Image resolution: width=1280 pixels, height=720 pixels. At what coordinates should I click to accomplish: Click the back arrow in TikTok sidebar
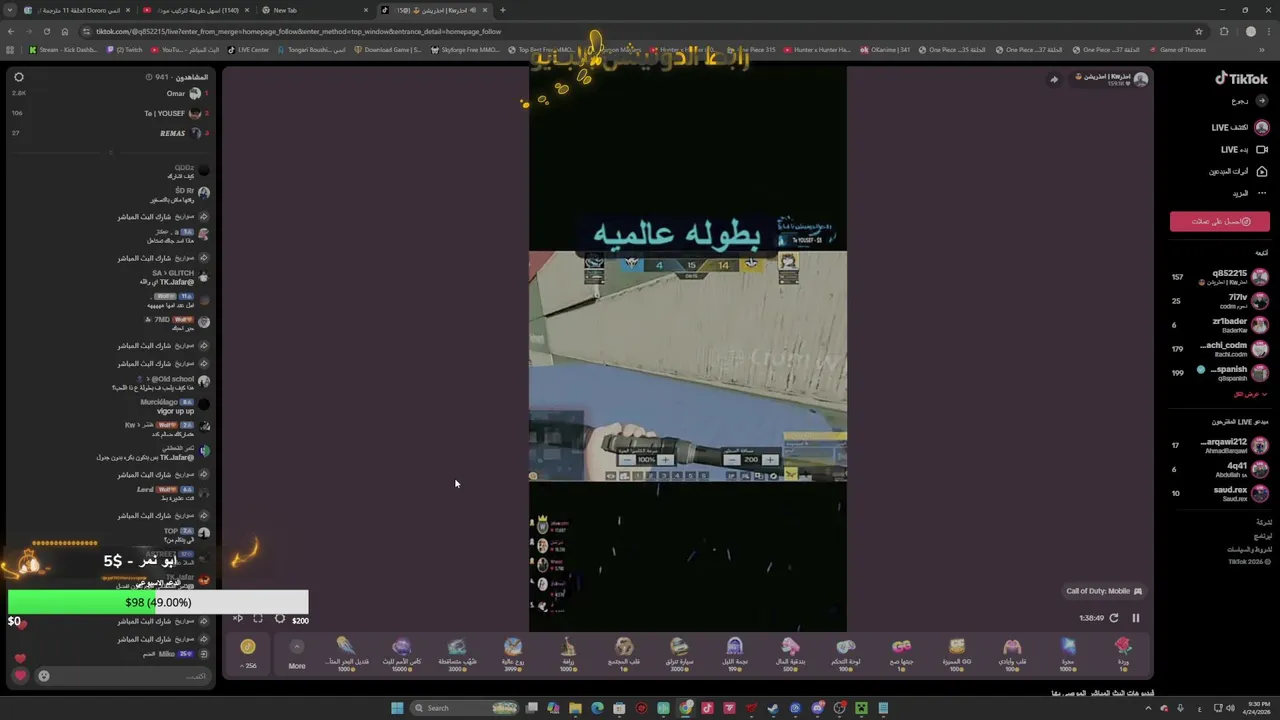pos(1262,101)
